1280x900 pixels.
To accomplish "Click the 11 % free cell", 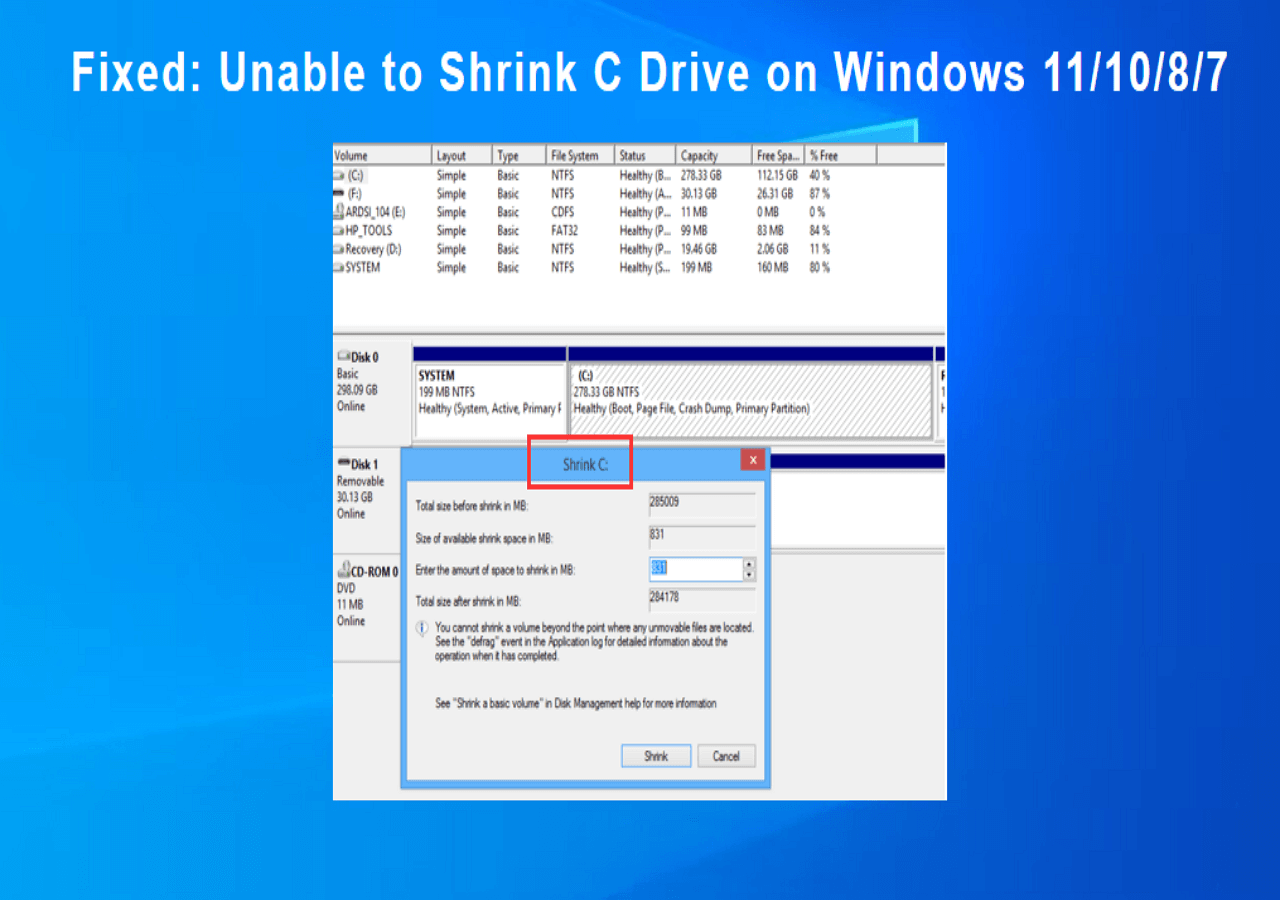I will [x=820, y=249].
